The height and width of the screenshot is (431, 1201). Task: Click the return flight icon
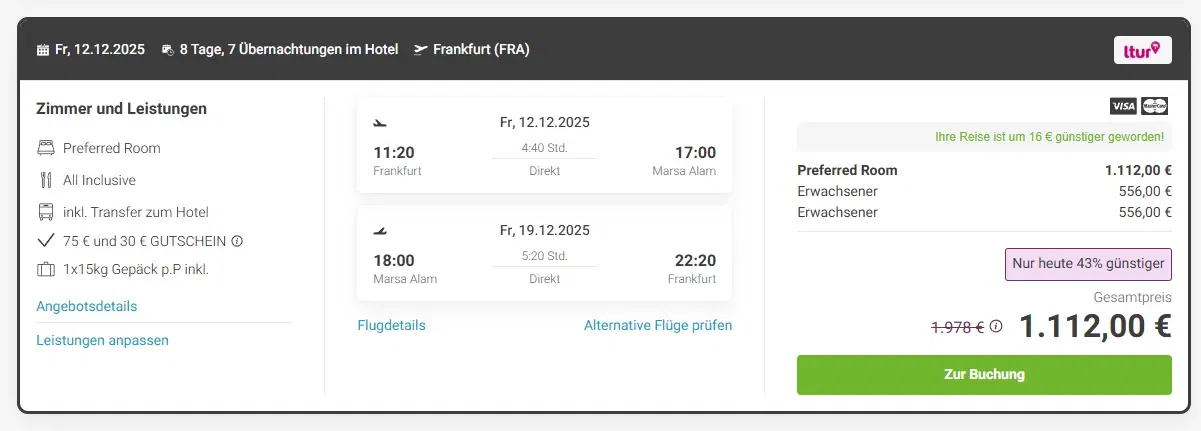click(380, 231)
